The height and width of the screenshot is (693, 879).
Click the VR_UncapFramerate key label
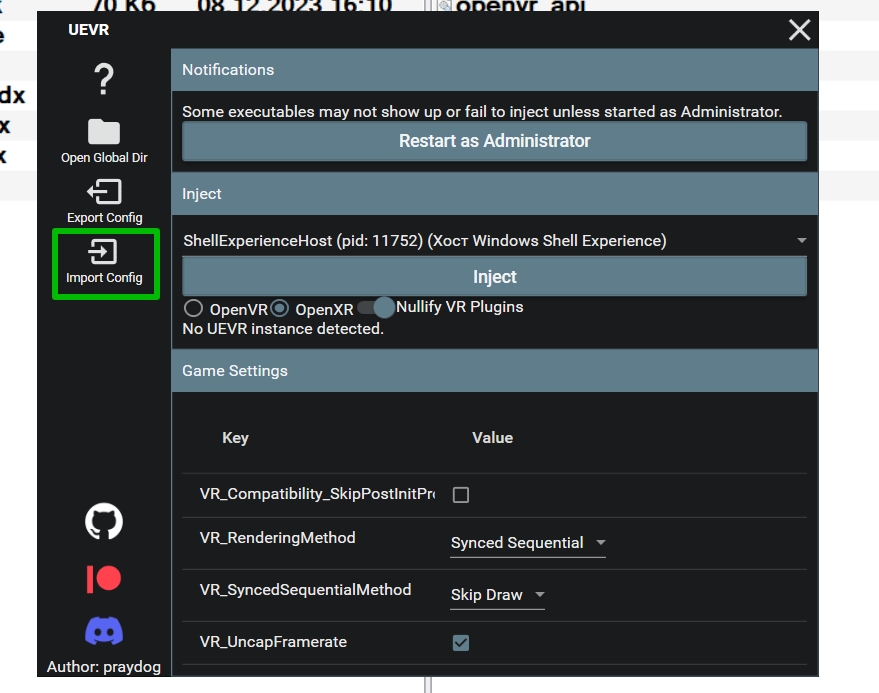(x=273, y=642)
